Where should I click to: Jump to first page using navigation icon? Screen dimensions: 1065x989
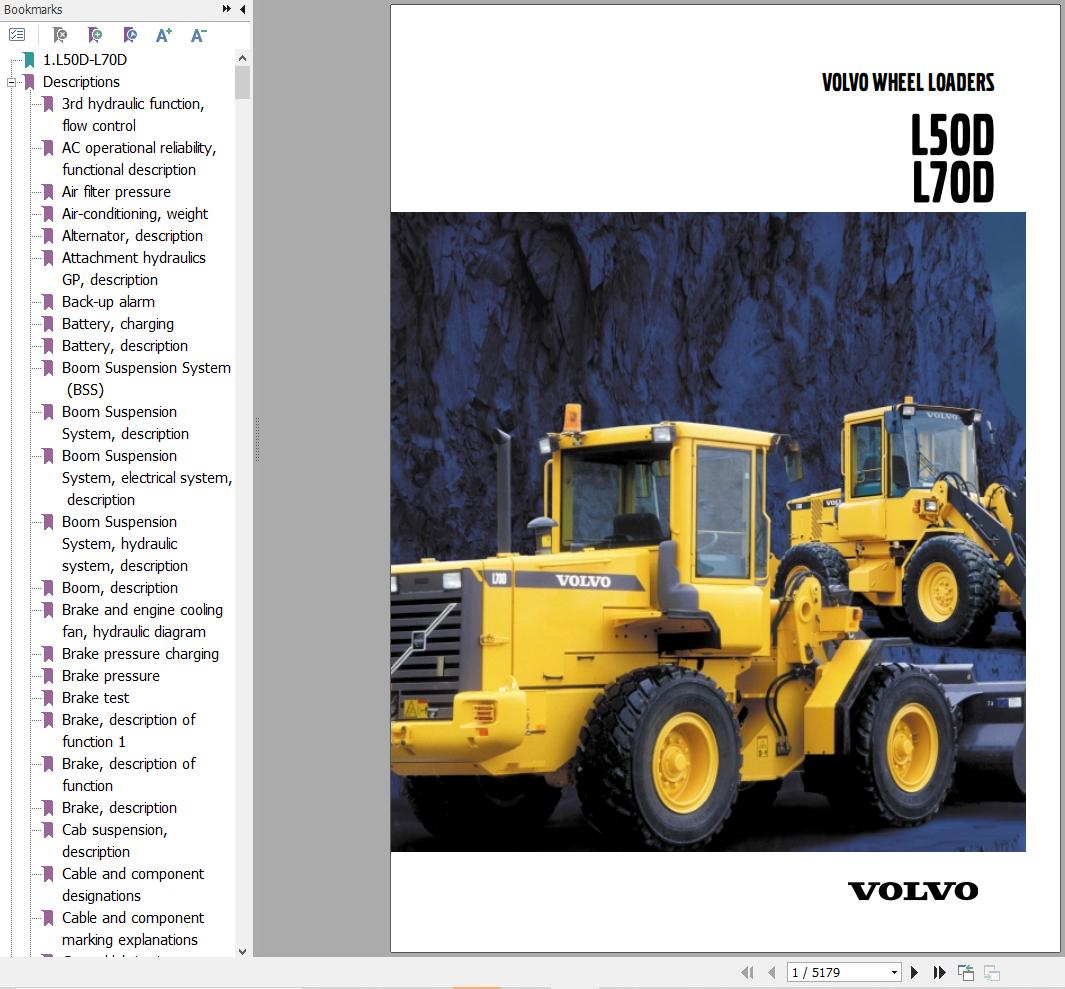747,971
